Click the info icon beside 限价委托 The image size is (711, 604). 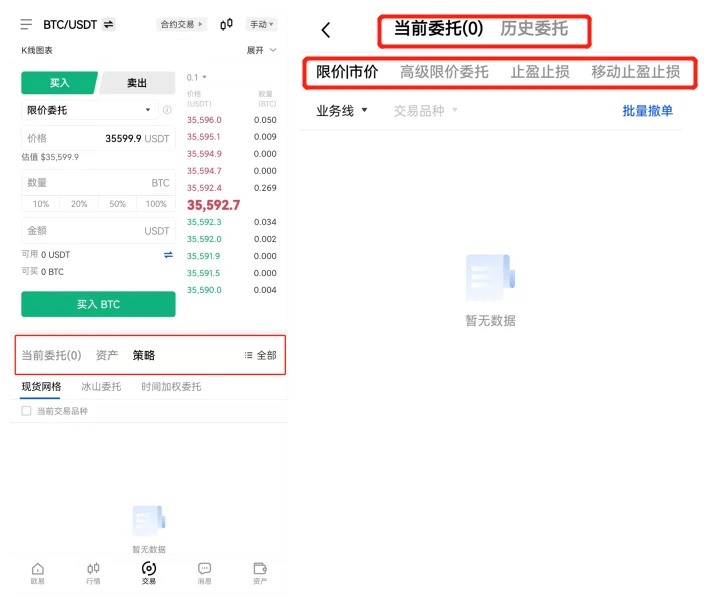tap(167, 110)
